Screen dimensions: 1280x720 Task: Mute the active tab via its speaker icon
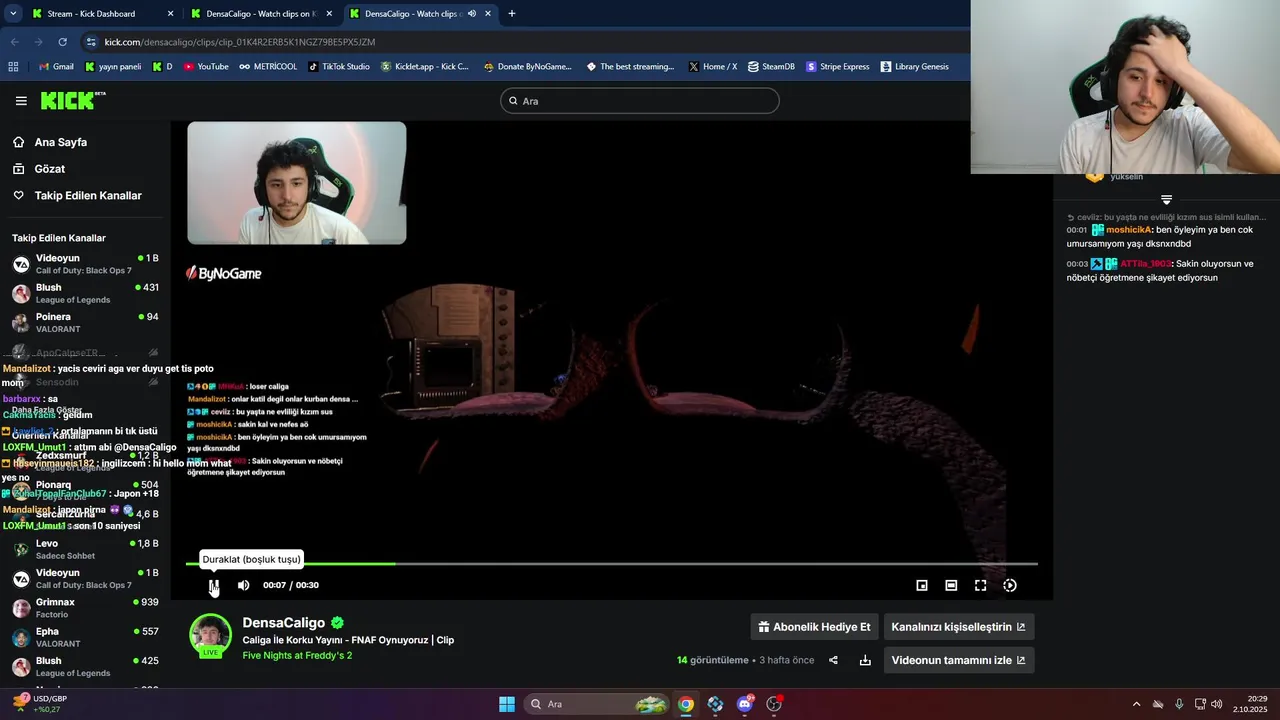[x=471, y=14]
